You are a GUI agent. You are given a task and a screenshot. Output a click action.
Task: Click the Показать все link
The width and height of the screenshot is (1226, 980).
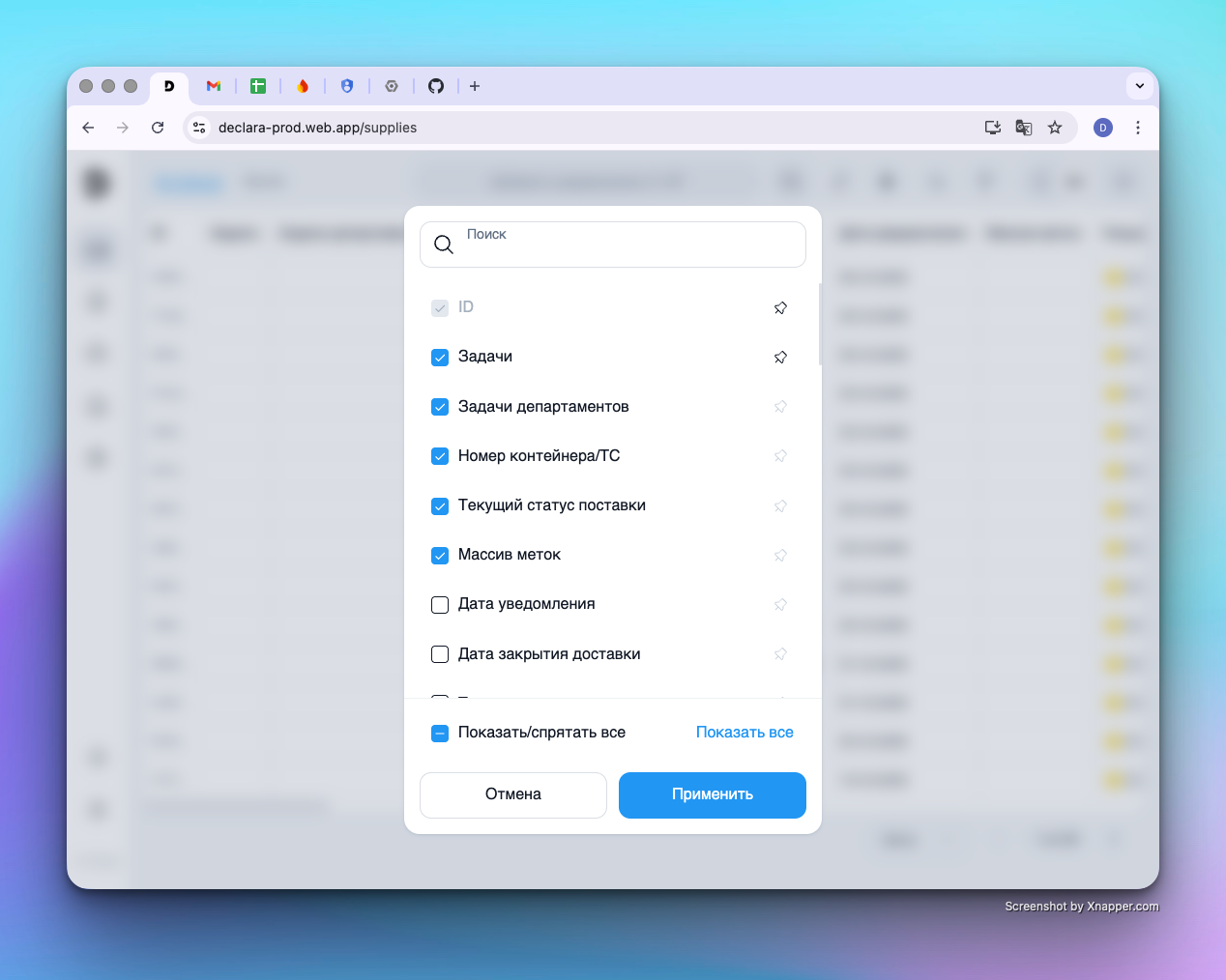coord(744,733)
